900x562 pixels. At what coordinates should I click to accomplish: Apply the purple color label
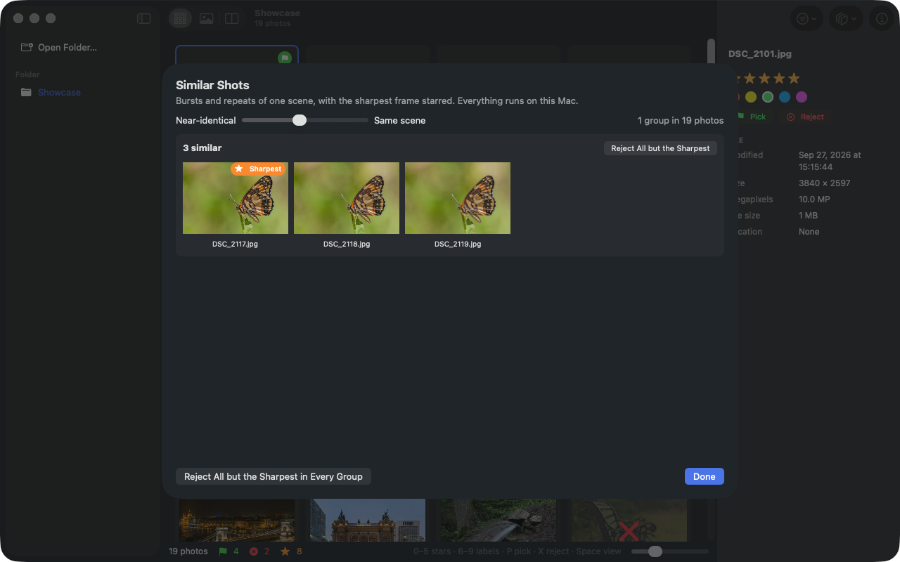[801, 97]
